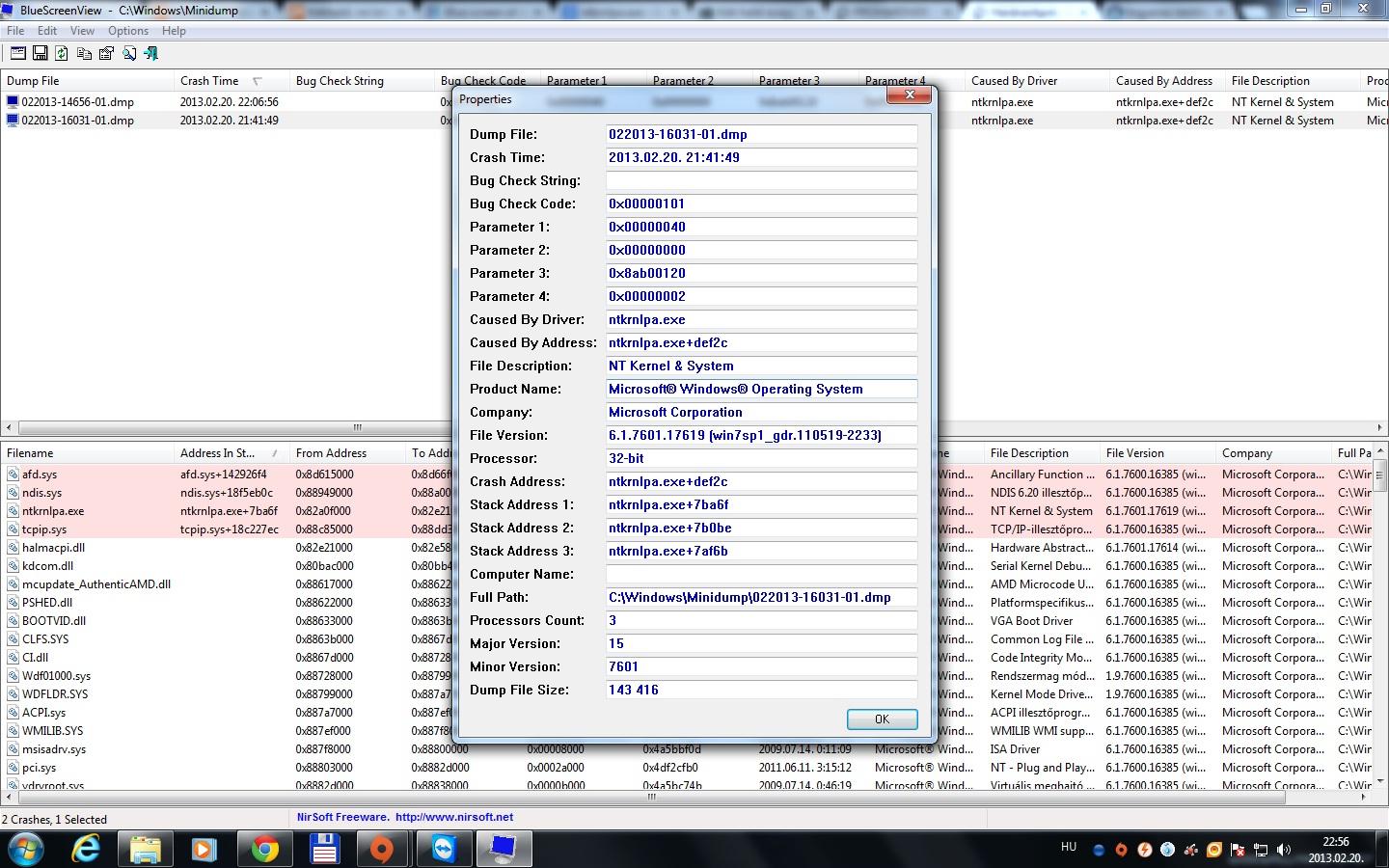The width and height of the screenshot is (1389, 868).
Task: Click the Caused By Driver value field
Action: pyautogui.click(x=761, y=319)
